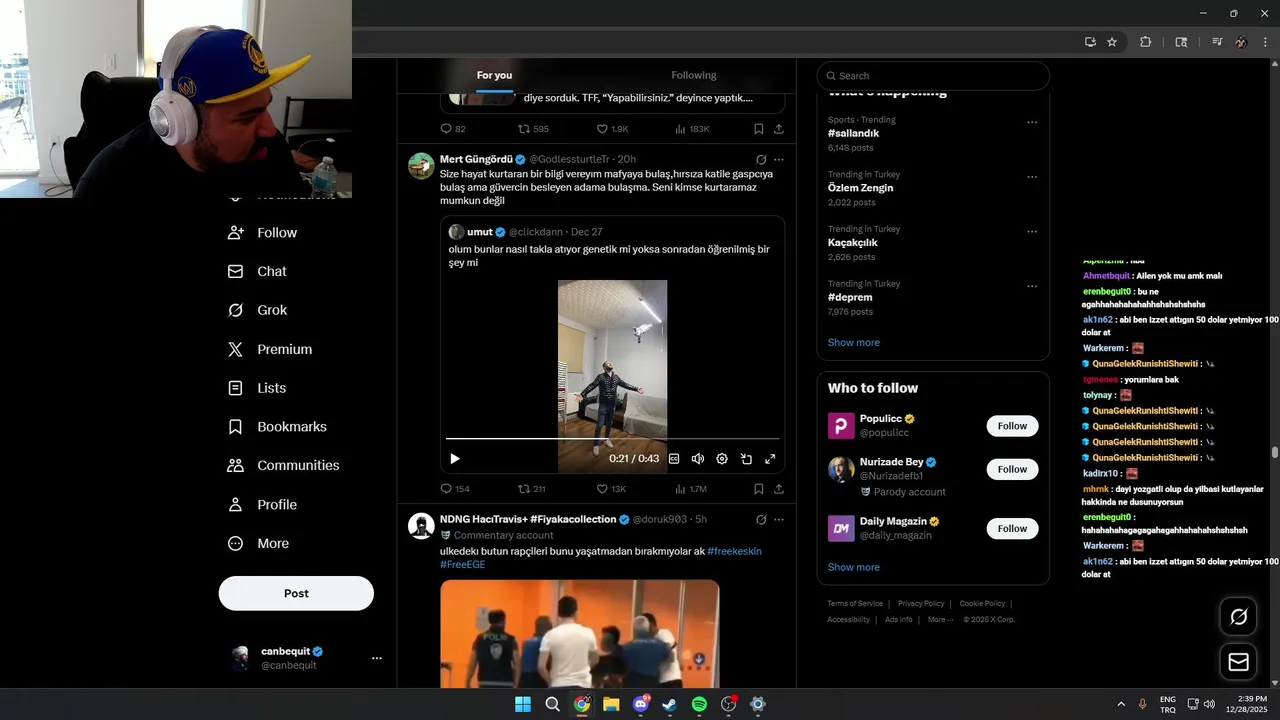Image resolution: width=1280 pixels, height=720 pixels.
Task: Open more options for the NDNG HaciTravis+ post
Action: pos(779,519)
